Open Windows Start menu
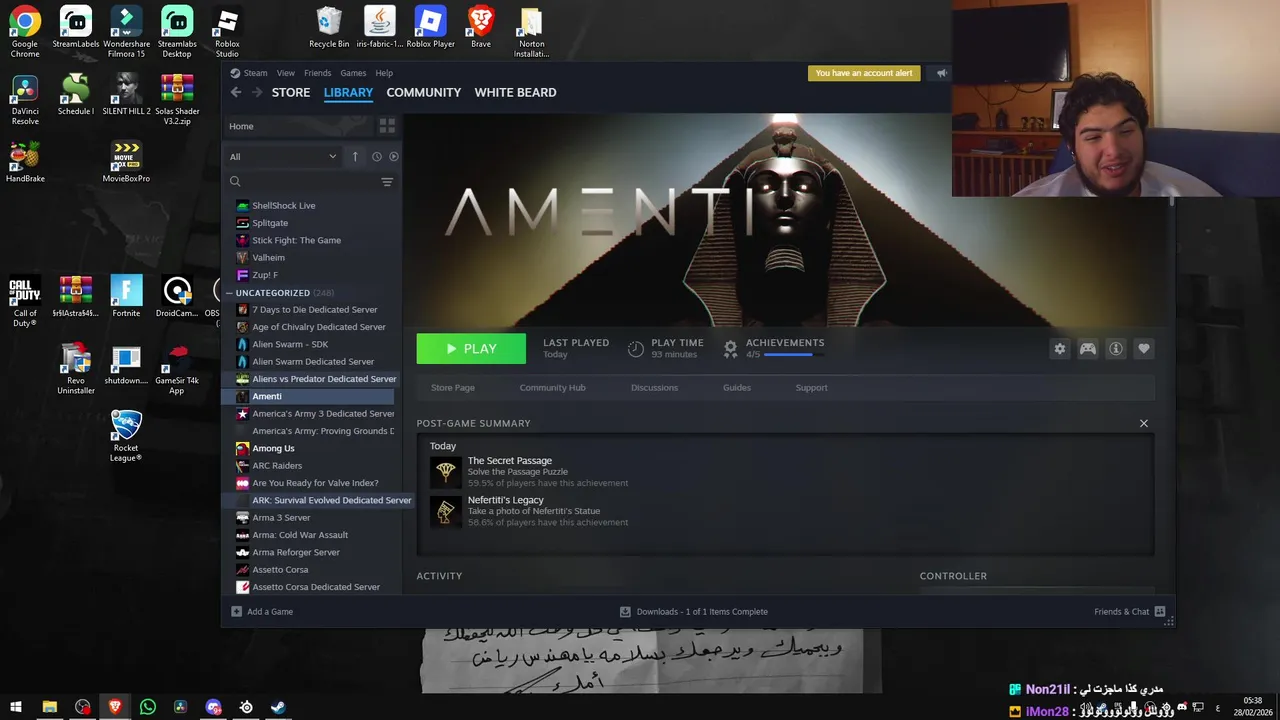Image resolution: width=1280 pixels, height=720 pixels. tap(16, 707)
